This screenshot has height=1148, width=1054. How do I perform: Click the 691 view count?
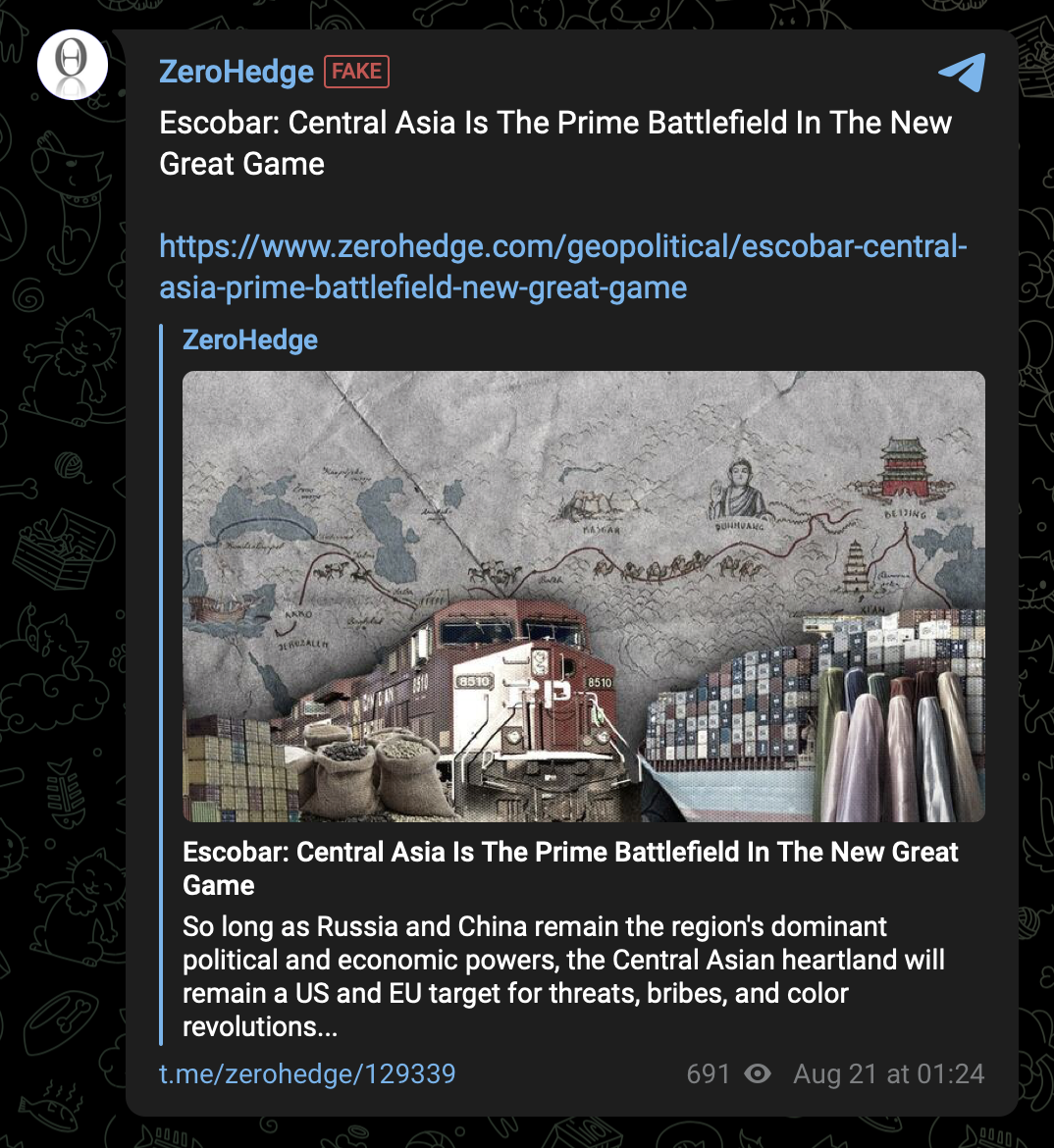(709, 1074)
